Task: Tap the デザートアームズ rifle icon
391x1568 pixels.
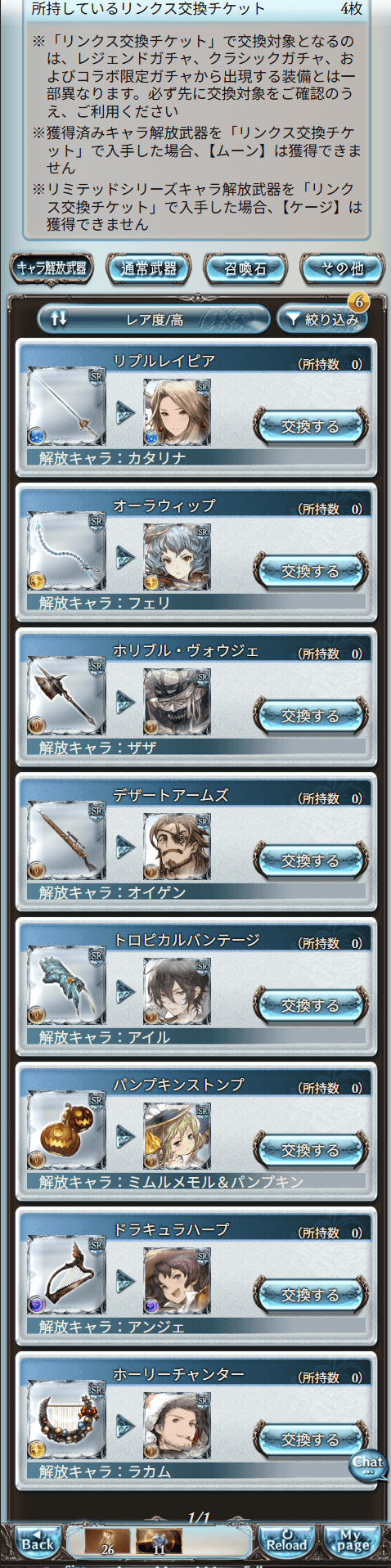Action: [x=67, y=841]
